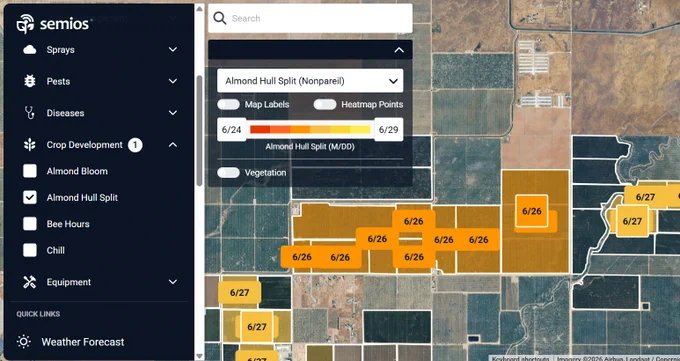Screen dimensions: 680x361
Task: Click the Crop Development wheat icon
Action: click(x=29, y=145)
